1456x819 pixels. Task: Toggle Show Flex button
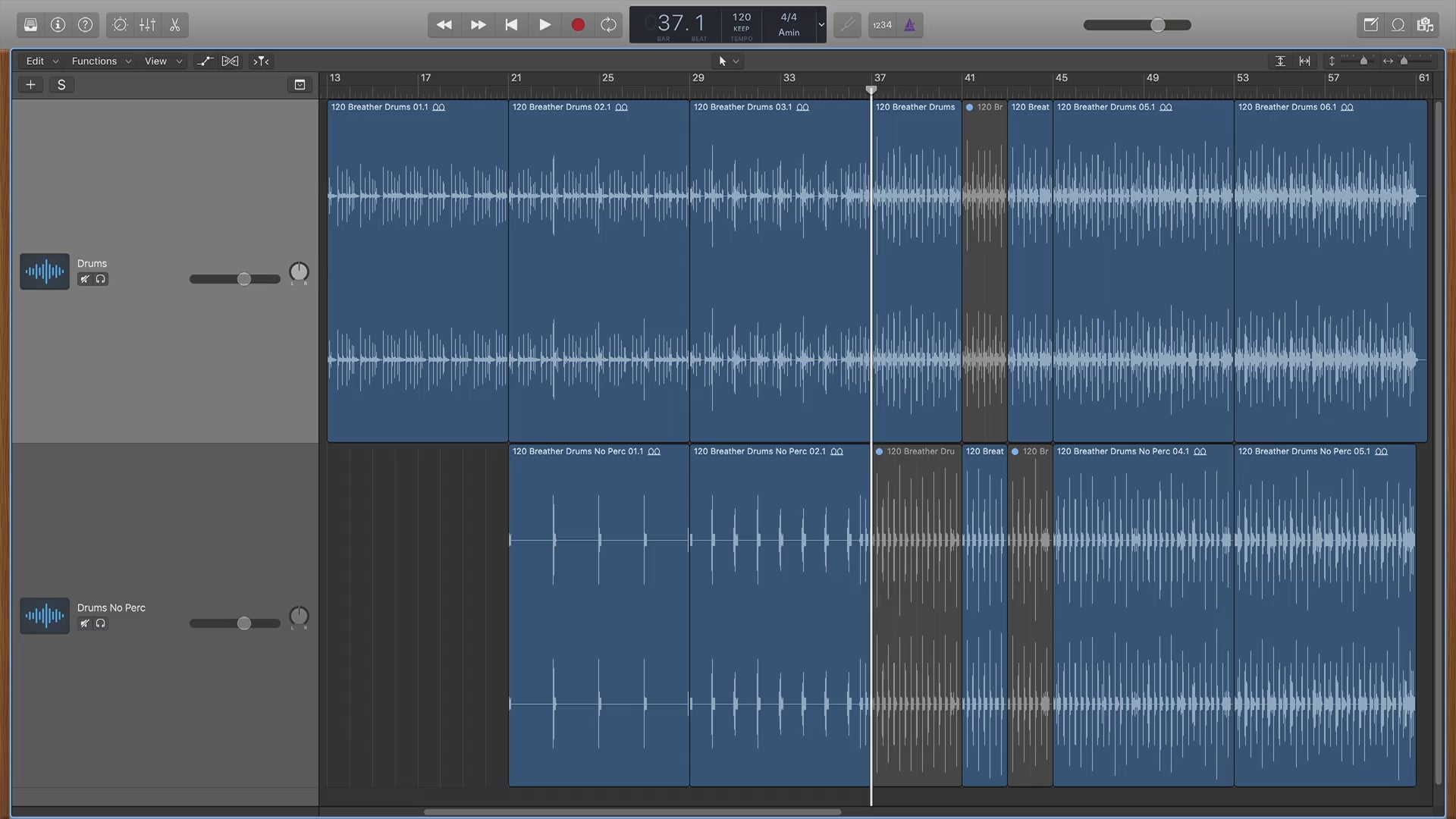230,61
